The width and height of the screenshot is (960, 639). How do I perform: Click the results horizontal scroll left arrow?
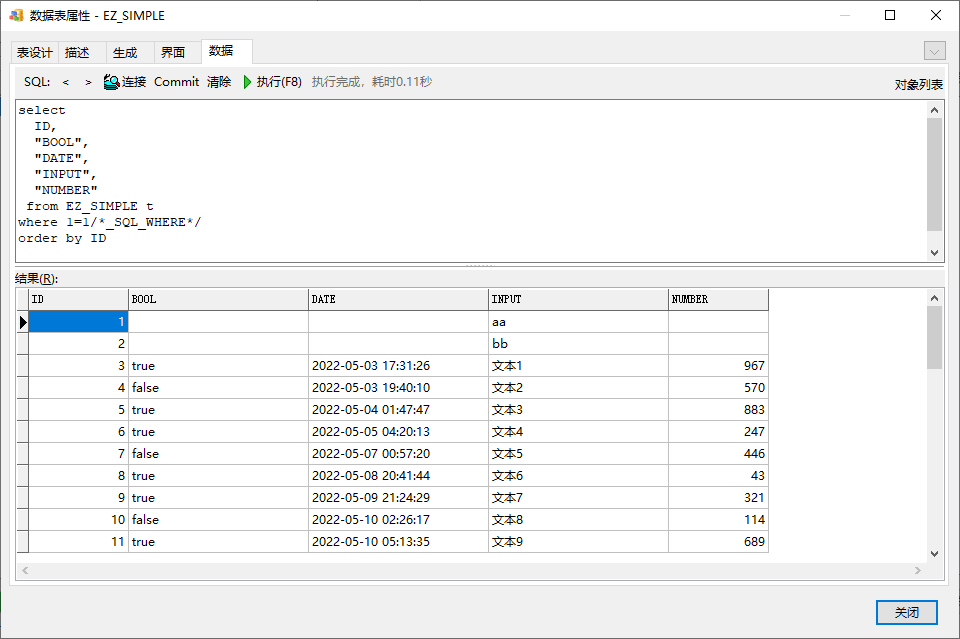25,570
